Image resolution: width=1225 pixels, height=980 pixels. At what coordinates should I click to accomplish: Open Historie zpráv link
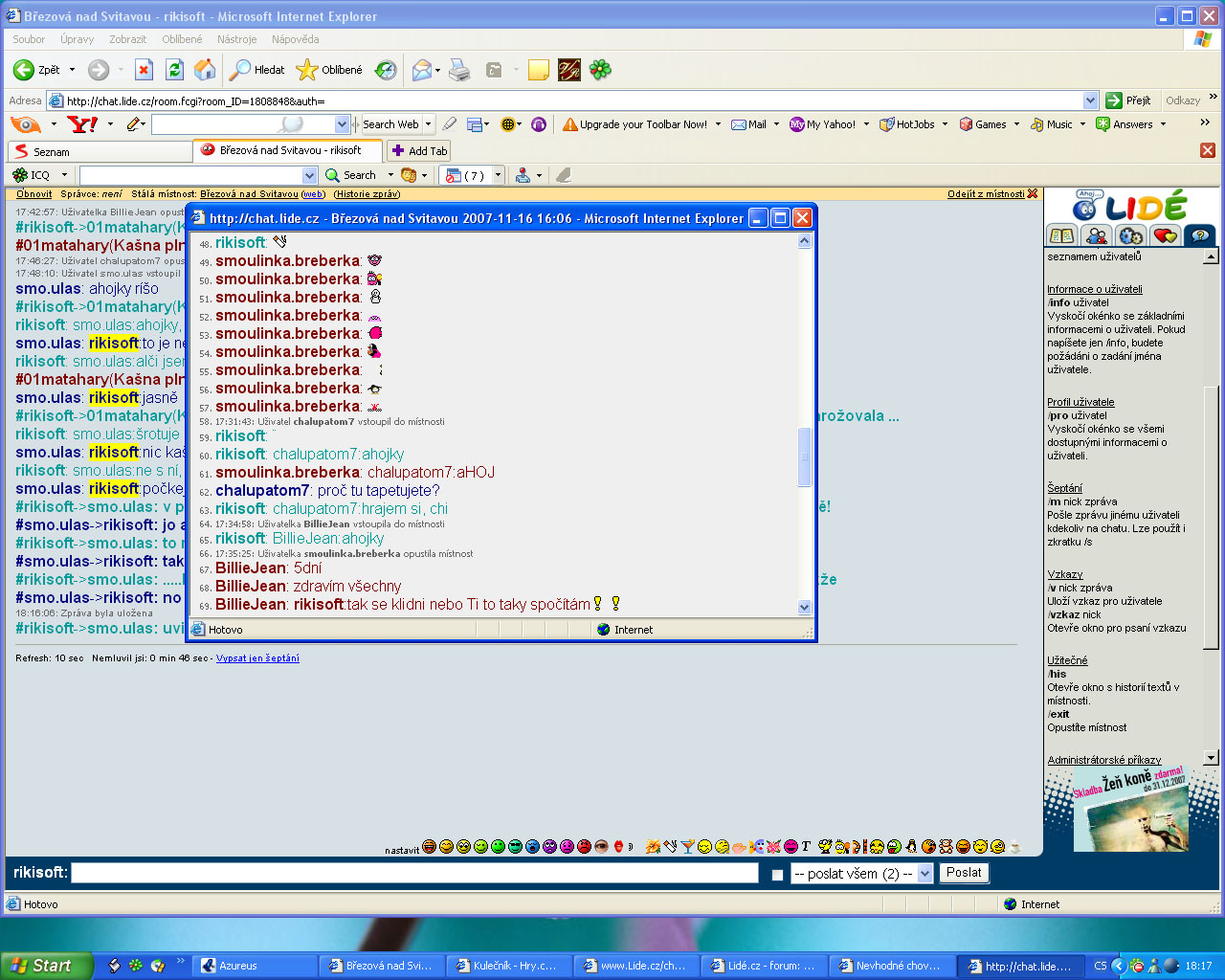coord(367,194)
